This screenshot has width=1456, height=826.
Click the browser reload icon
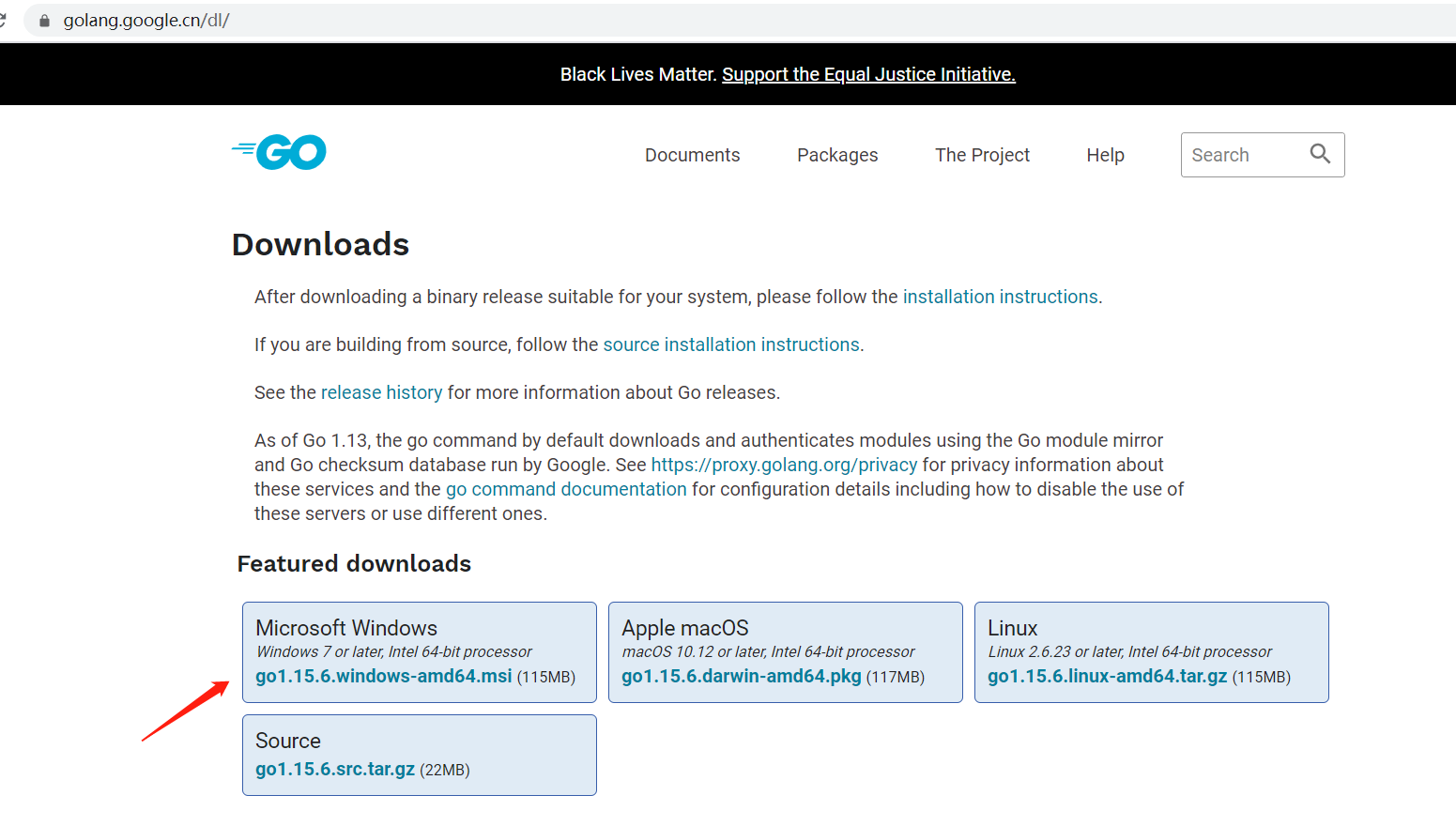click(3, 20)
